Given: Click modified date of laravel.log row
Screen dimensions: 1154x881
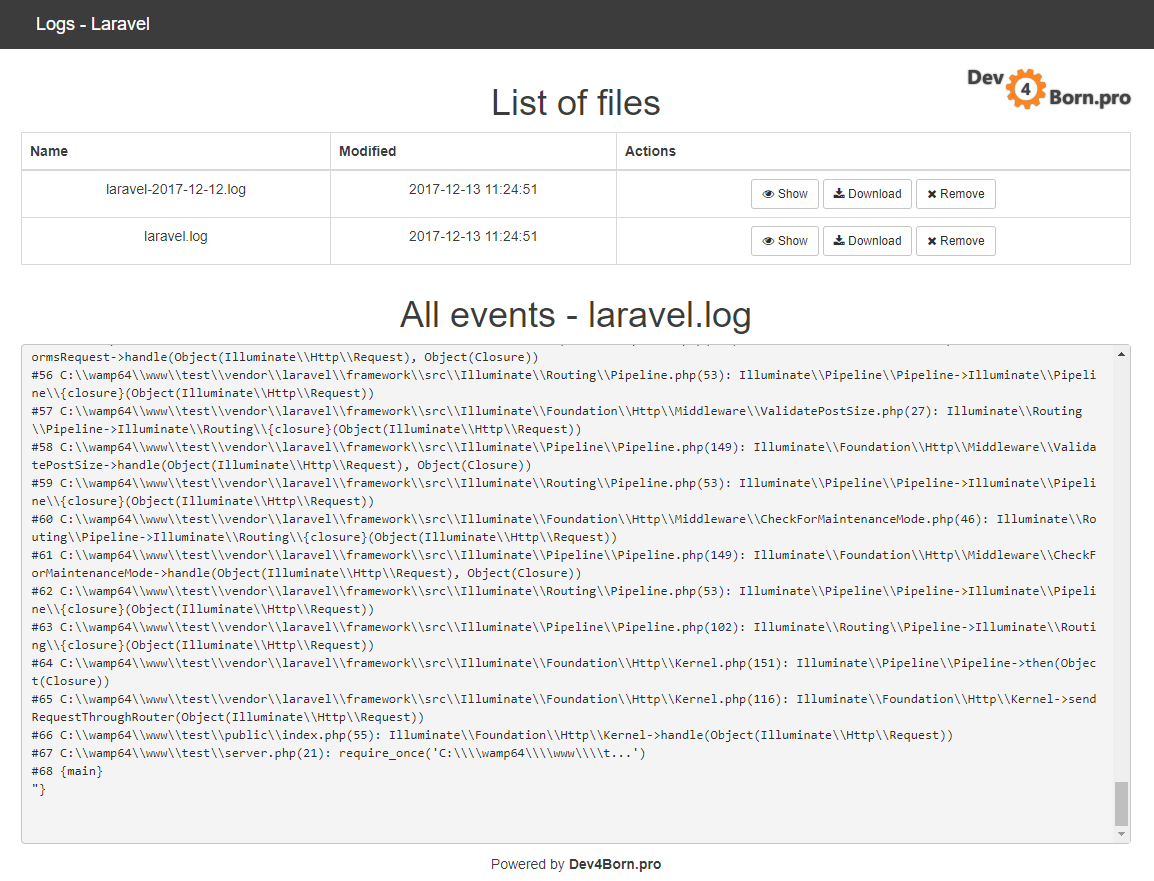Looking at the screenshot, I should [473, 236].
